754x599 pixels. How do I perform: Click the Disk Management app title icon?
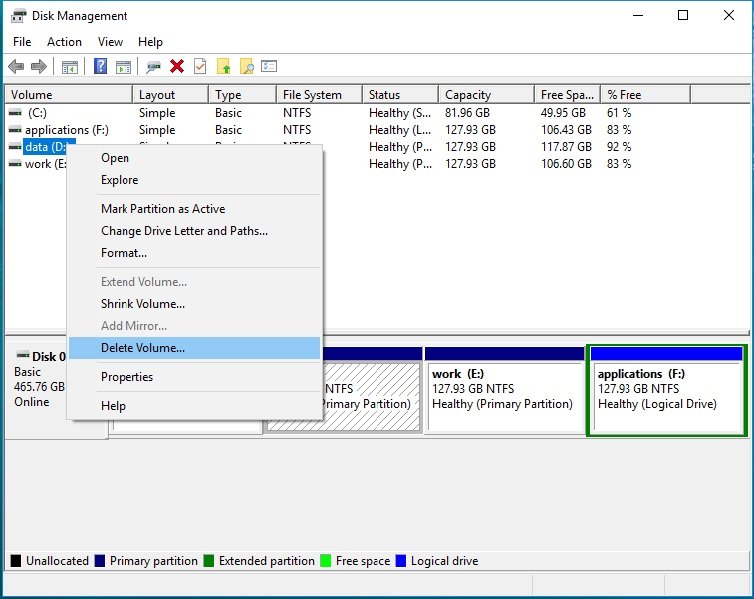[x=18, y=16]
